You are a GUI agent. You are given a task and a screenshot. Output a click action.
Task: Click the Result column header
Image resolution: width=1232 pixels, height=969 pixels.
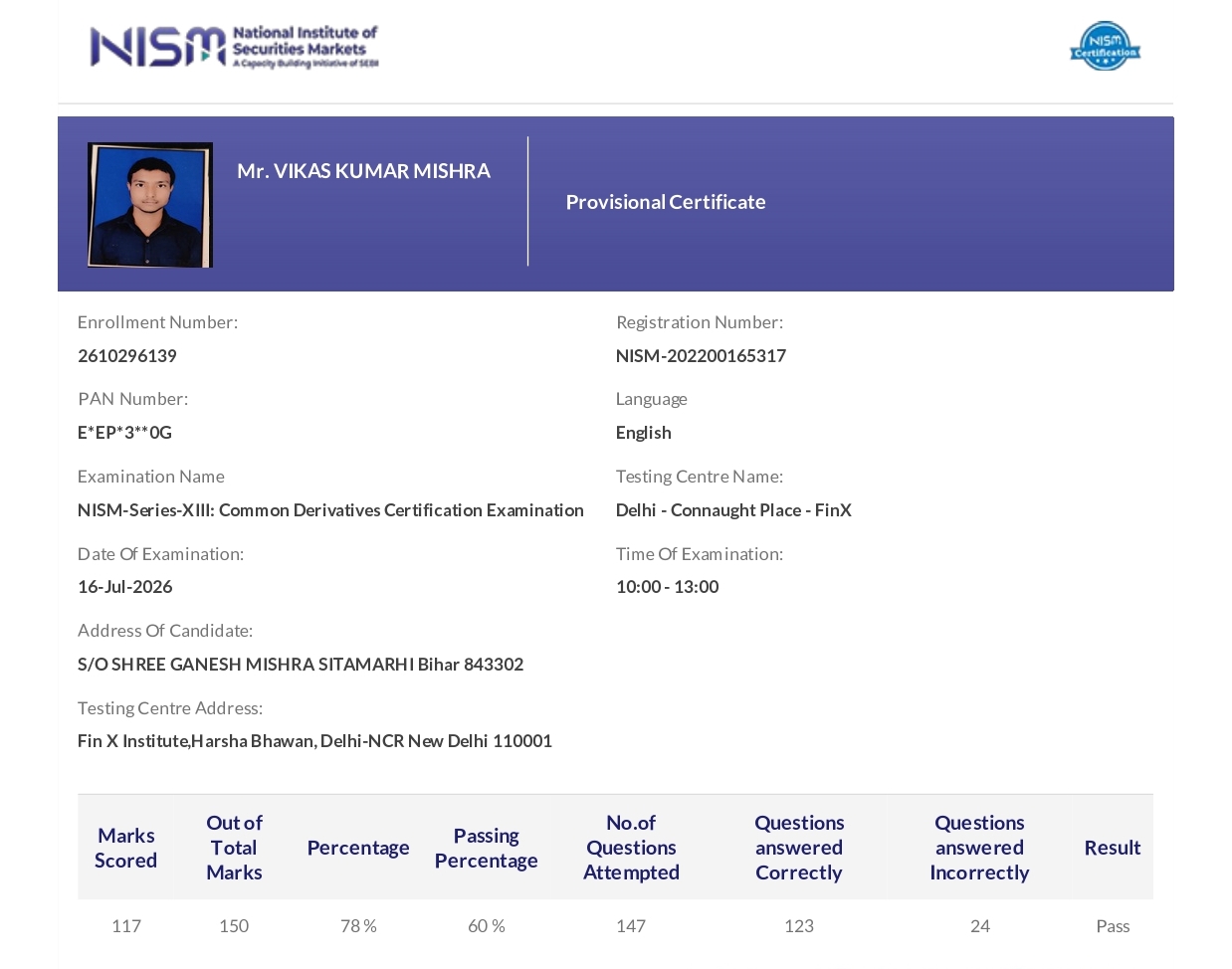click(x=1113, y=848)
